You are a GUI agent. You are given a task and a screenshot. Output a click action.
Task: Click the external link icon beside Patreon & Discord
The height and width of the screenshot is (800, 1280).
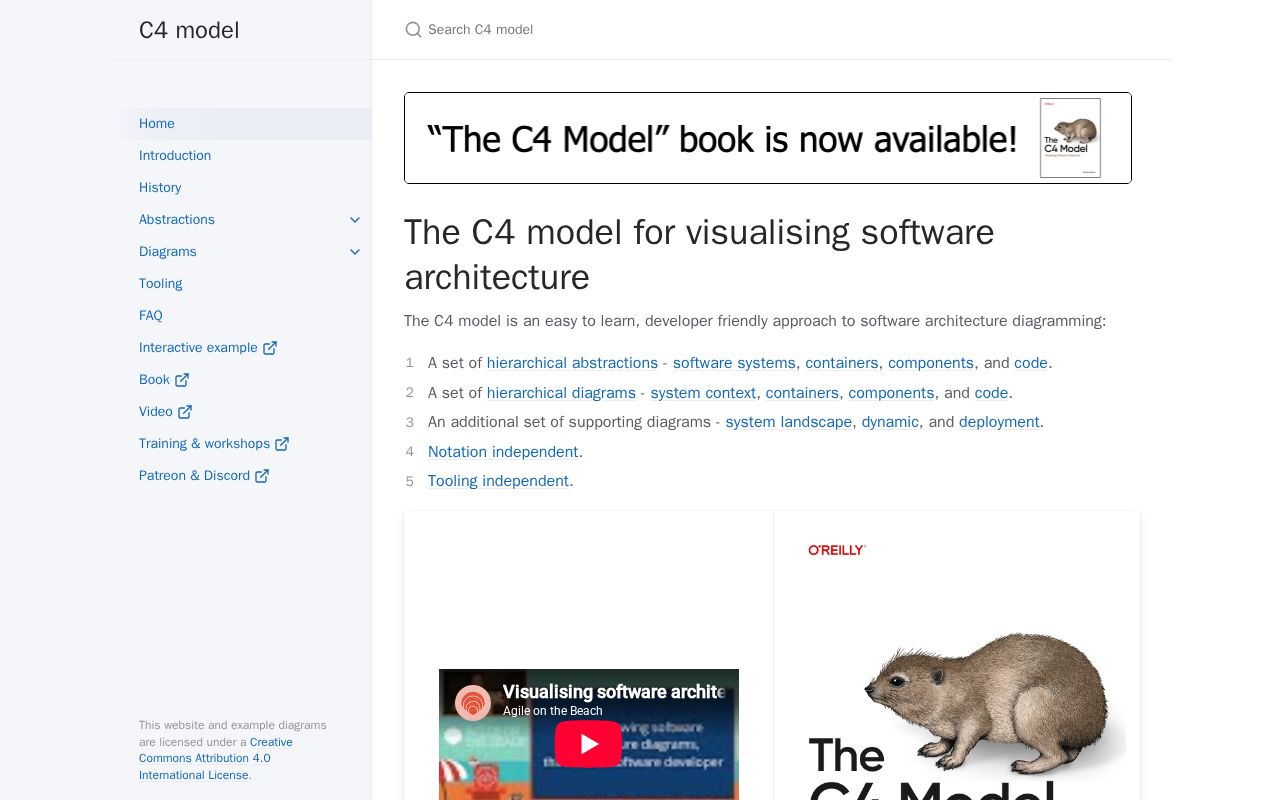pyautogui.click(x=262, y=476)
